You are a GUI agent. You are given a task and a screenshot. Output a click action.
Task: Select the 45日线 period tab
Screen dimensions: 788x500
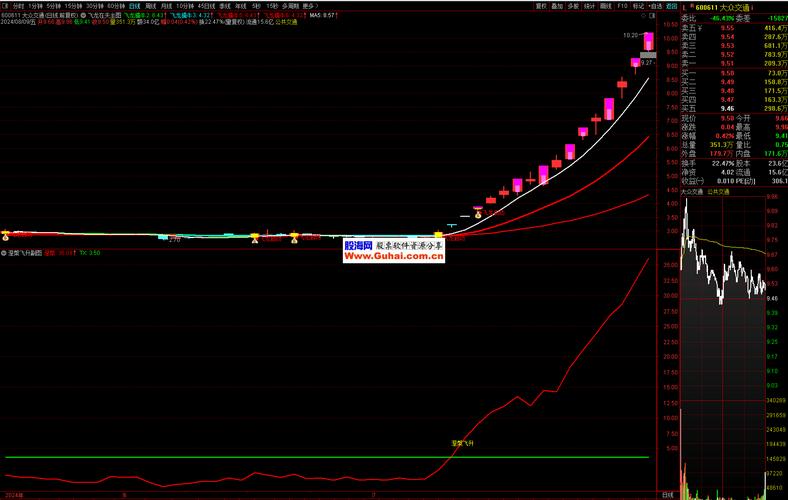[206, 6]
